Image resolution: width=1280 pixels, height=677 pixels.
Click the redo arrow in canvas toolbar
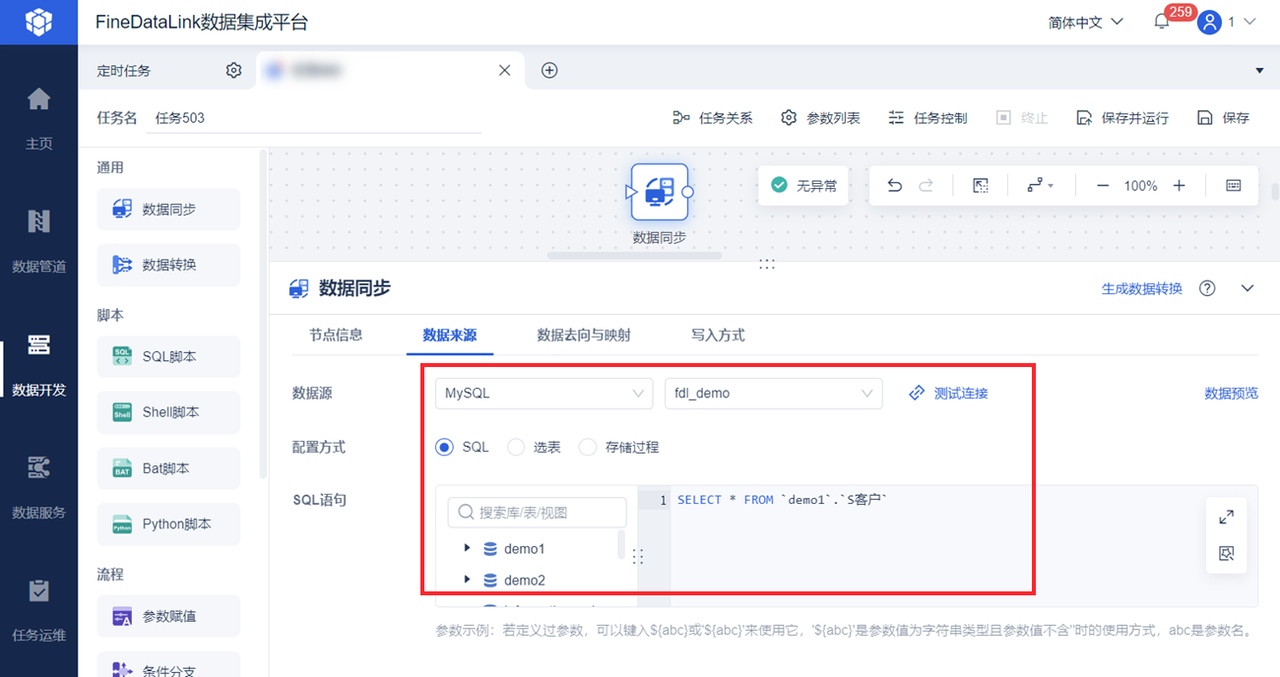tap(926, 186)
